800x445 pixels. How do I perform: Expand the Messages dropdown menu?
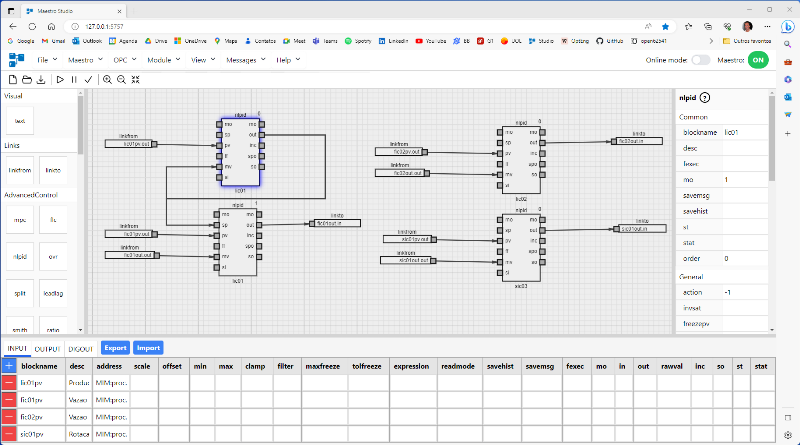245,60
